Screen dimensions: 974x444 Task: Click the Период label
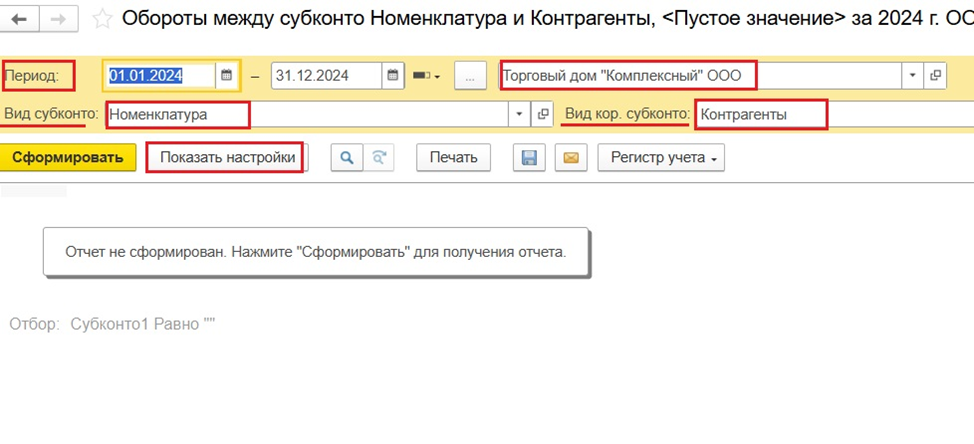(32, 76)
